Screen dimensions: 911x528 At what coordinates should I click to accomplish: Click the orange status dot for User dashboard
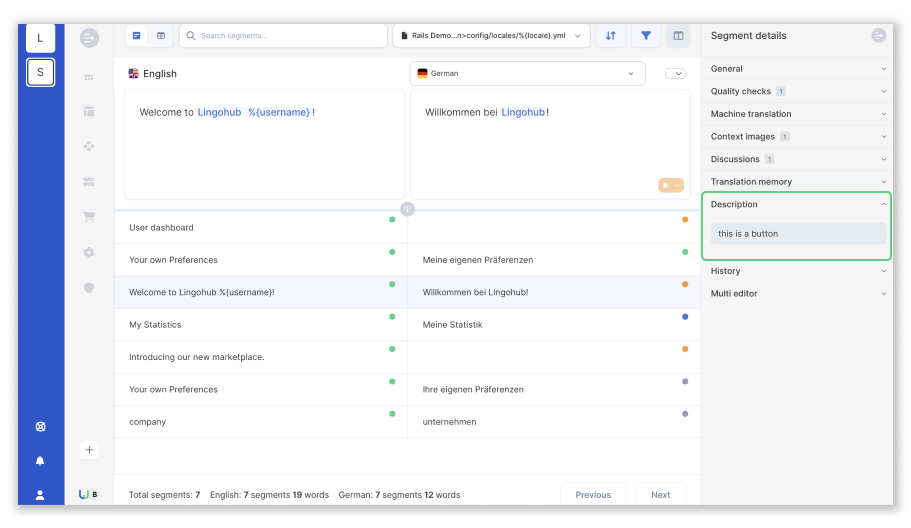click(685, 220)
